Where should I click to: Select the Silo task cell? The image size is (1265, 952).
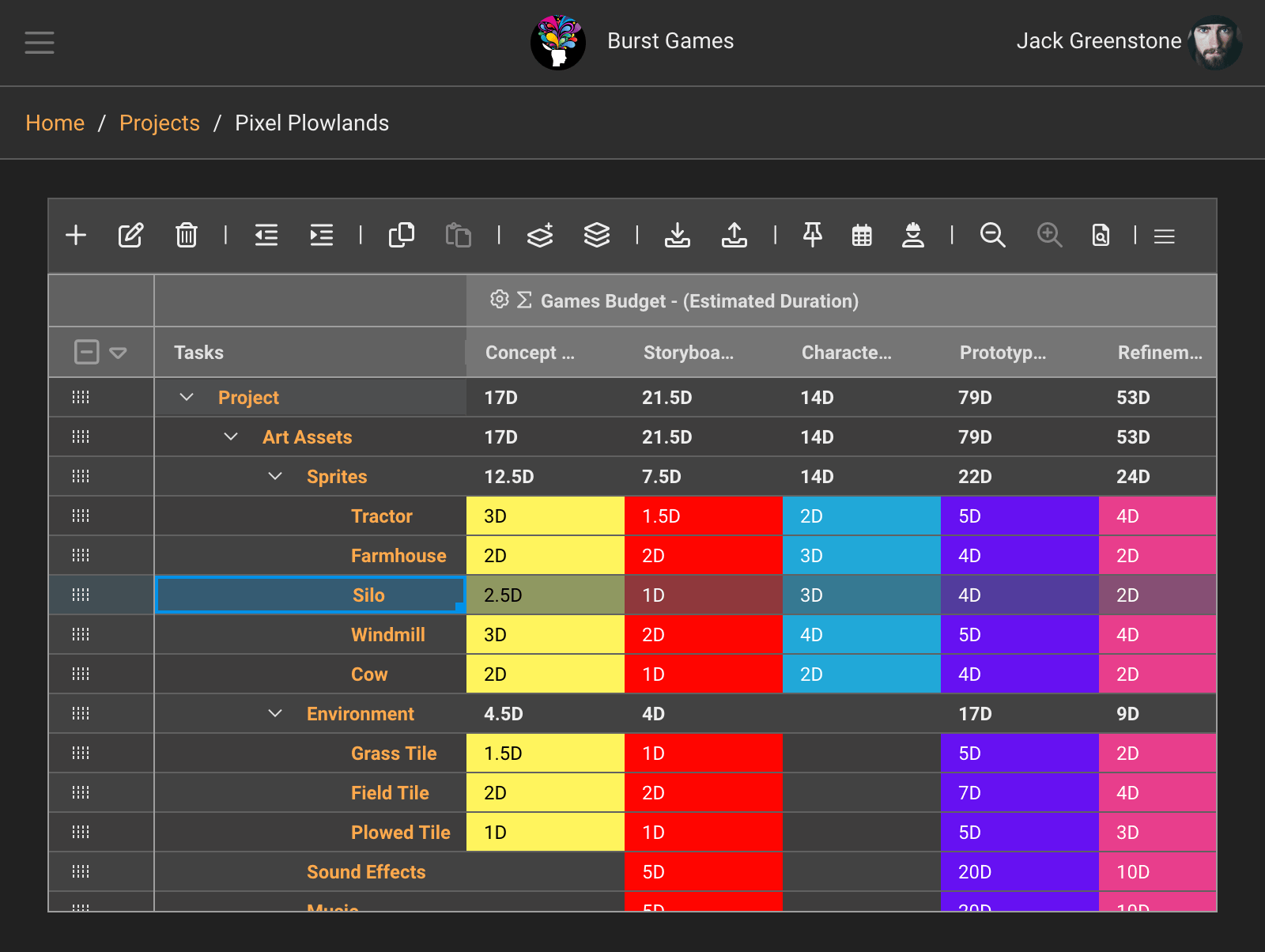click(311, 595)
